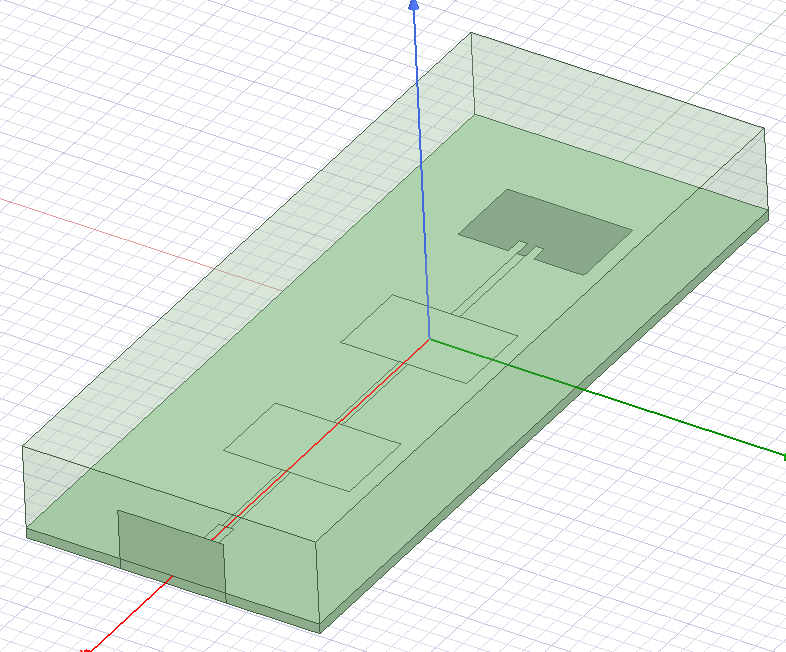Select the translucent rear wall of the air box
786x652 pixels.
[x=619, y=120]
